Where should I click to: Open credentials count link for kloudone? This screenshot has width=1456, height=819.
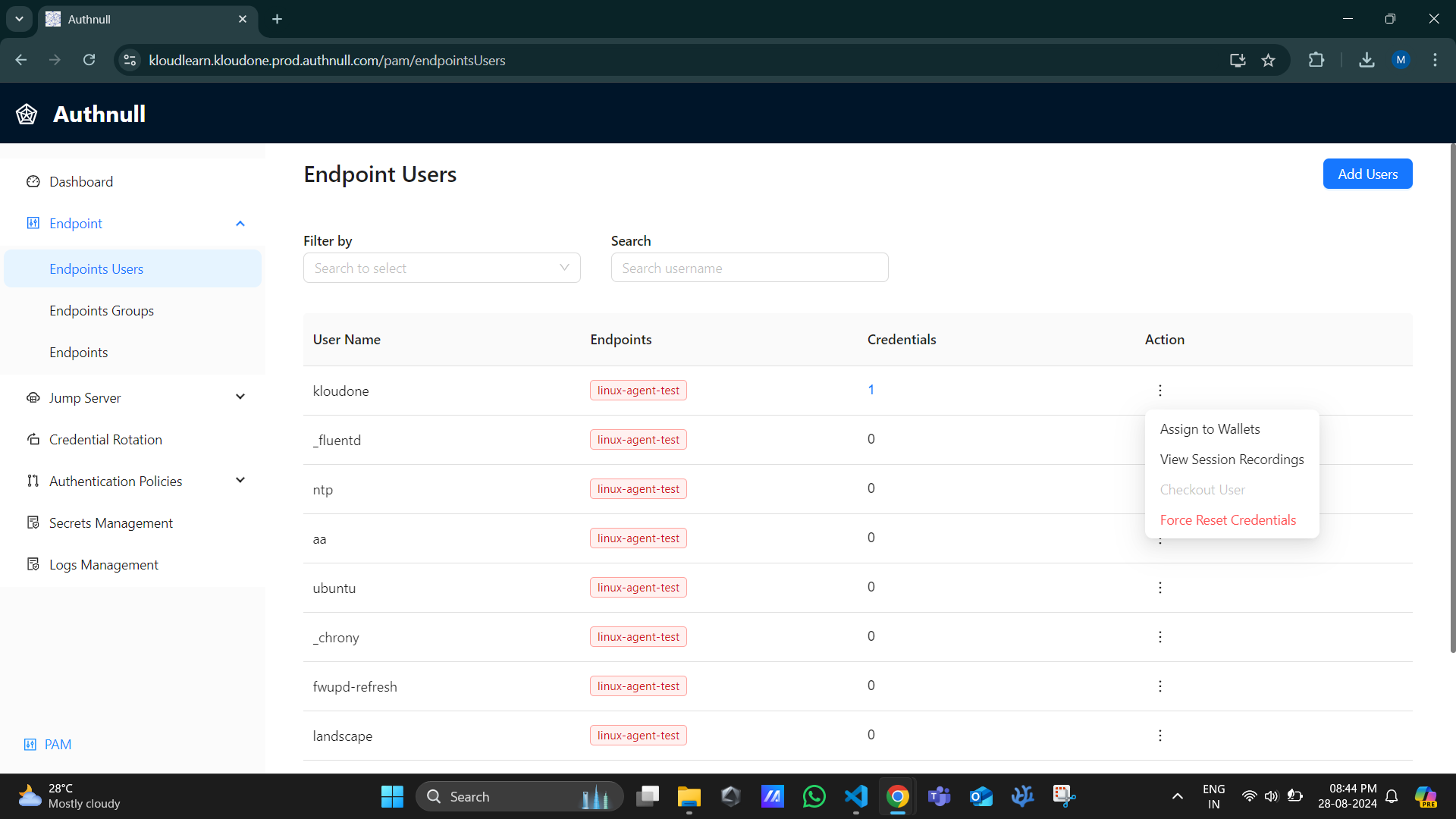click(x=871, y=389)
